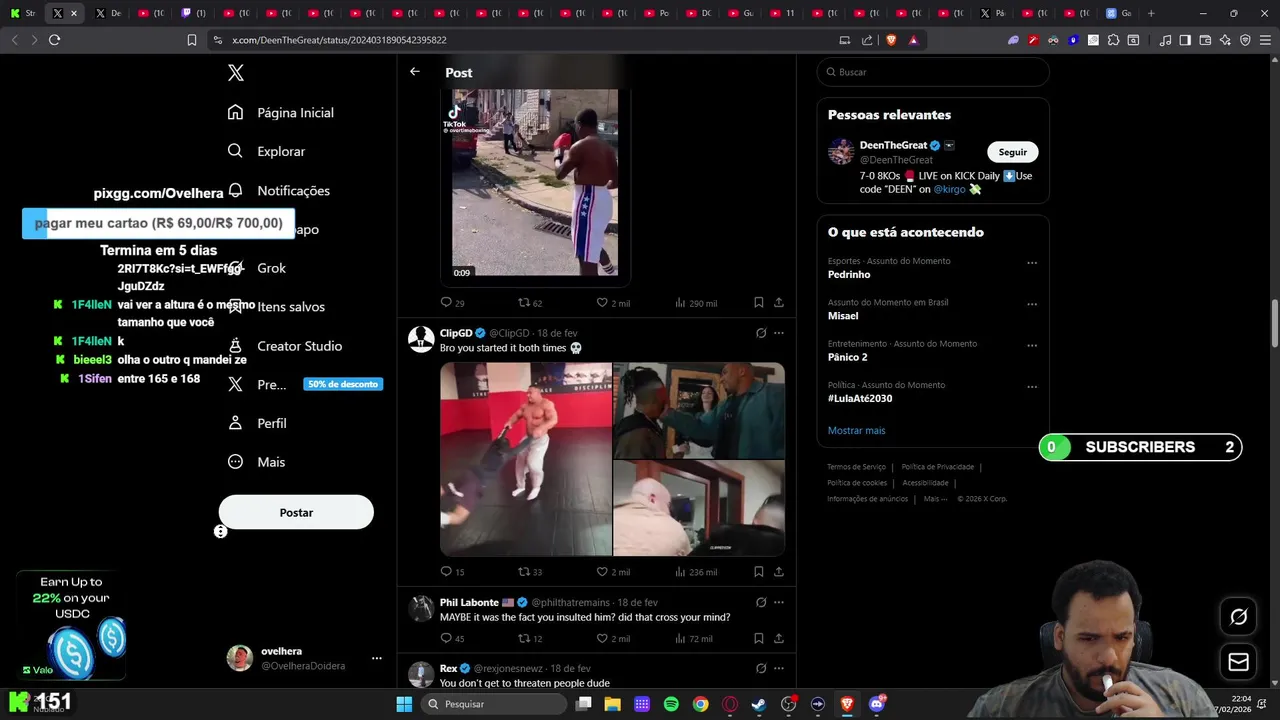This screenshot has height=720, width=1280.
Task: Open Perfil from the sidebar
Action: point(257,423)
